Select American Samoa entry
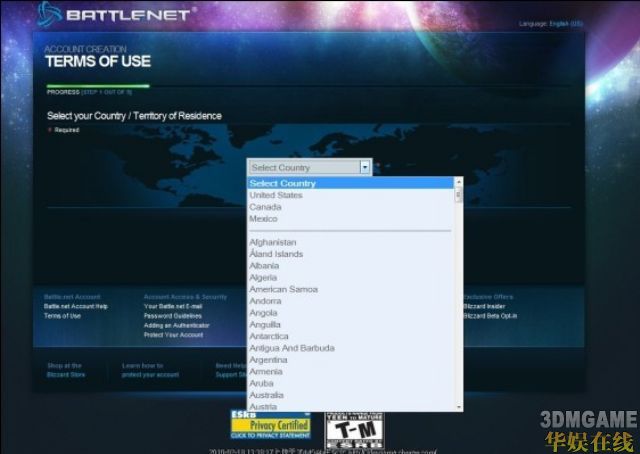Screen dimensions: 640x454 click(350, 289)
